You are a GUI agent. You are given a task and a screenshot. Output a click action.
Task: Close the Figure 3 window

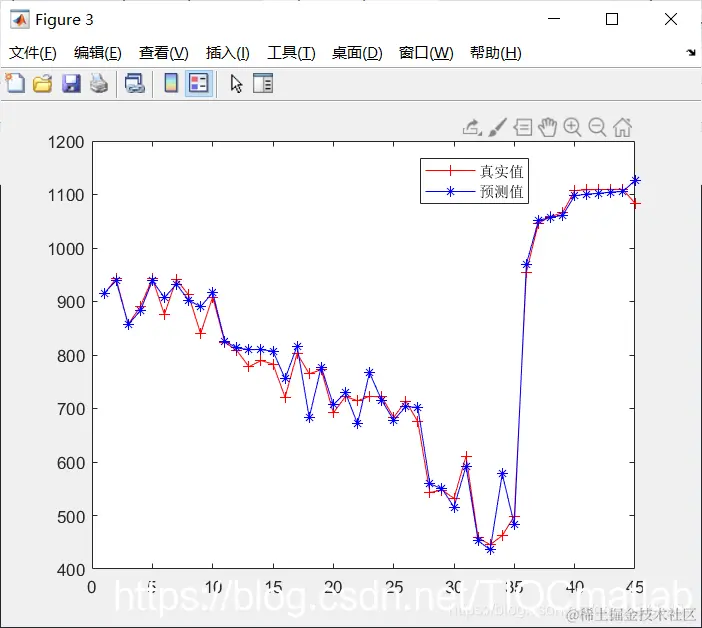point(671,19)
